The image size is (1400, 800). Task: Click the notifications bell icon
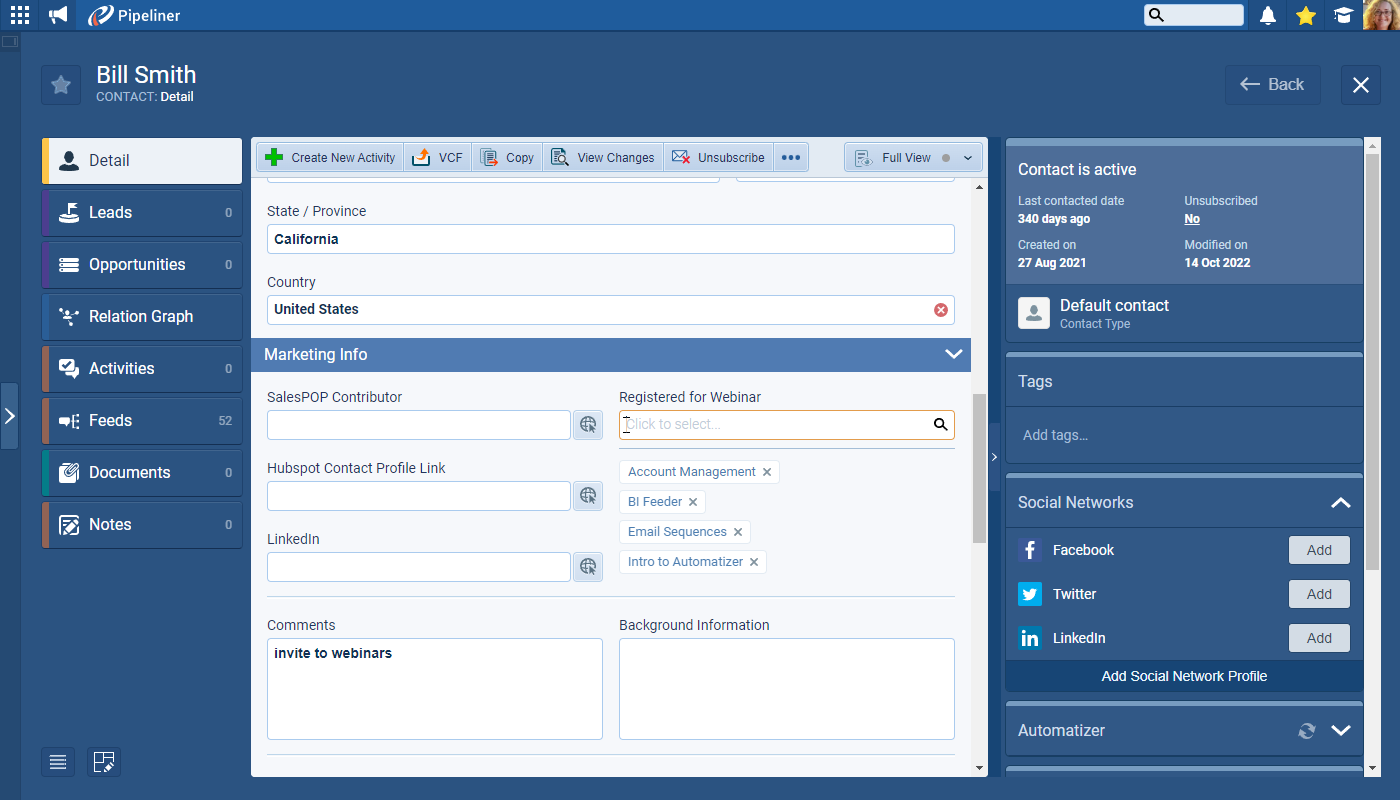(x=1268, y=15)
